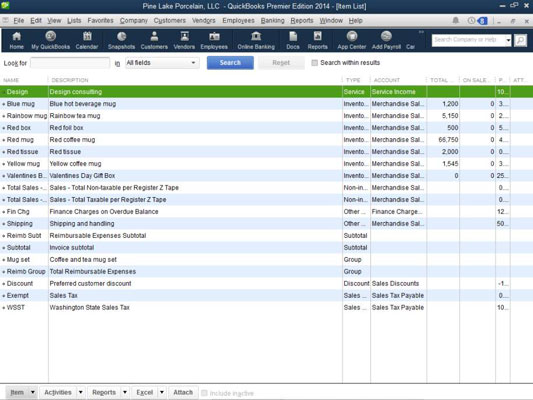
Task: Open the Item button dropdown arrow
Action: coord(33,392)
